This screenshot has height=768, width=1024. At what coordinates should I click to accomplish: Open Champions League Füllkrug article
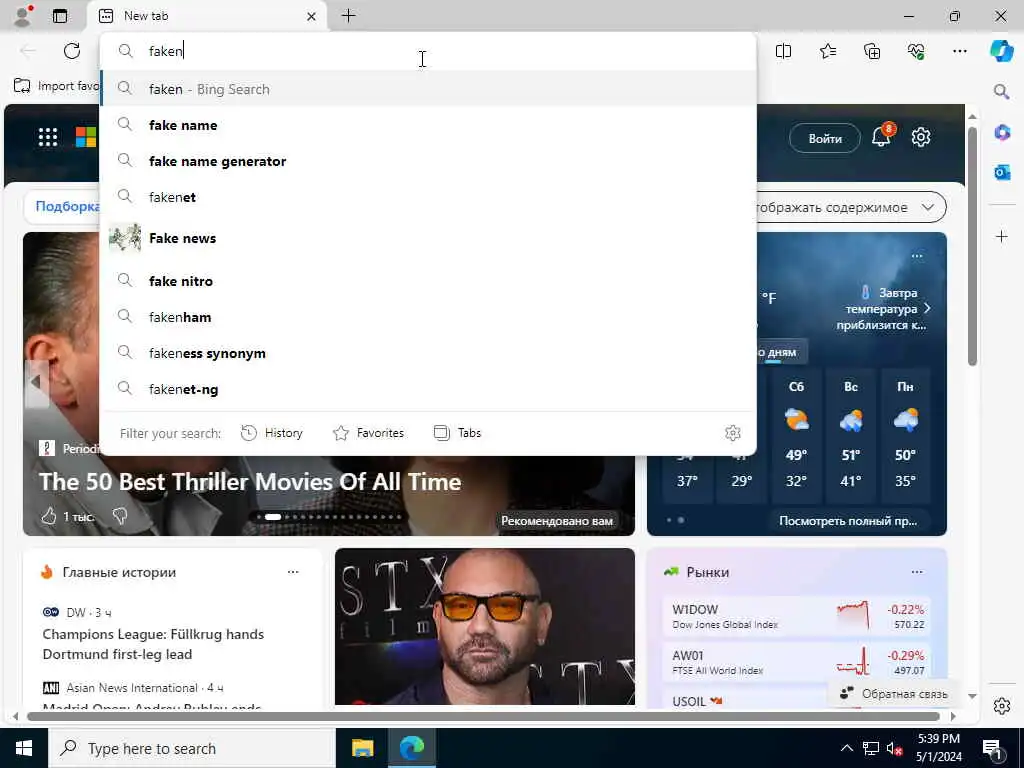[x=153, y=644]
